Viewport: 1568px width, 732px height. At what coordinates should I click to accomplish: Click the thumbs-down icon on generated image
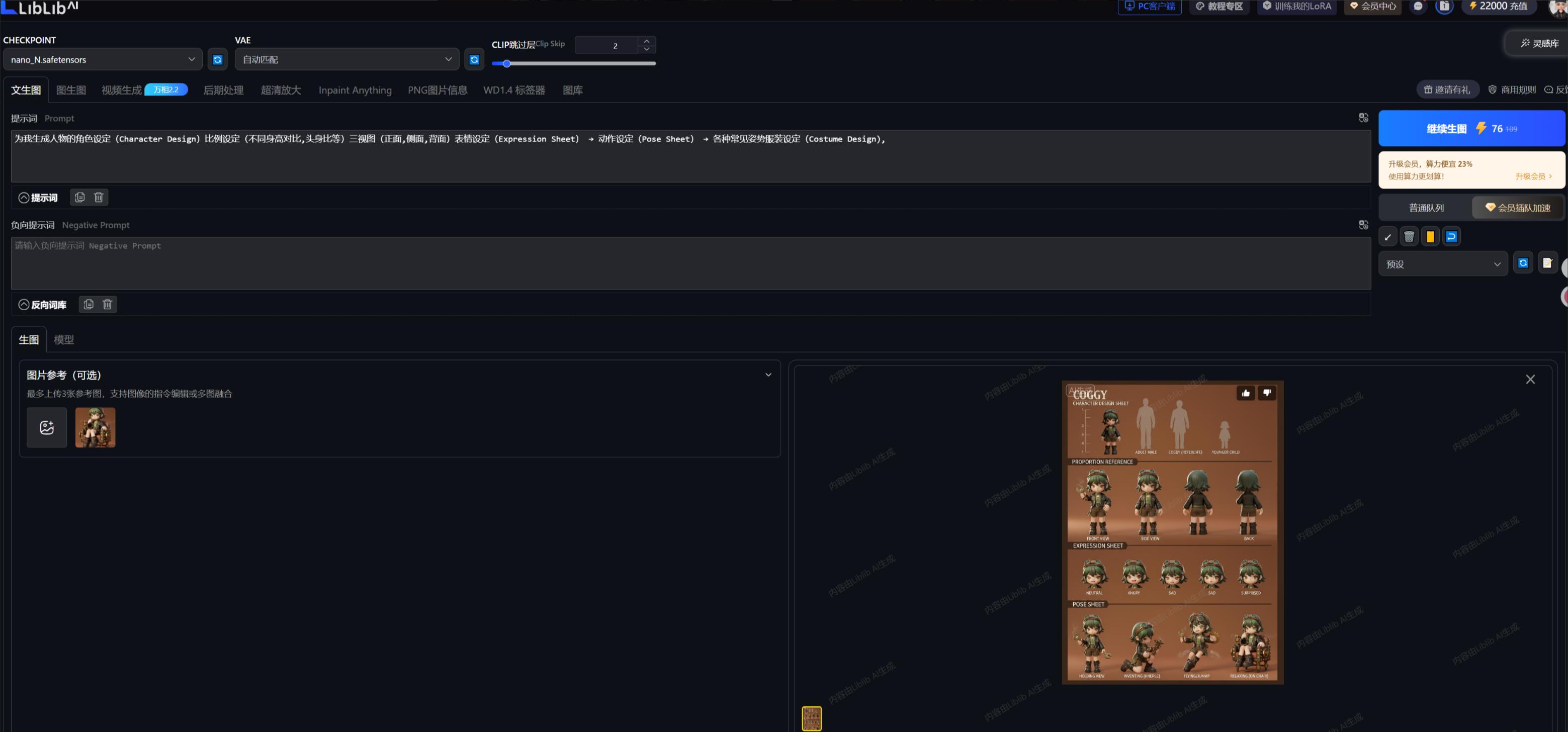click(1267, 393)
